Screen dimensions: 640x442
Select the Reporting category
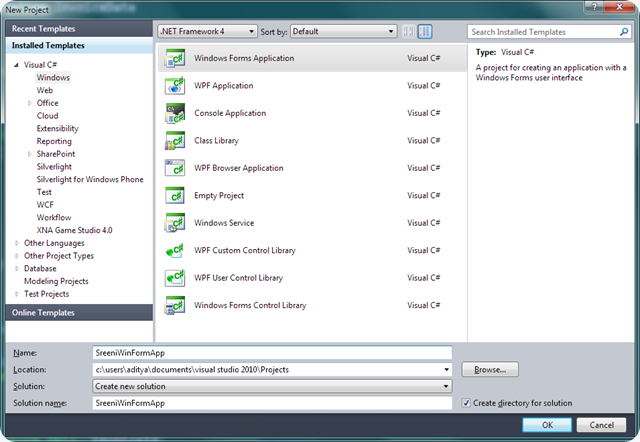[x=54, y=141]
